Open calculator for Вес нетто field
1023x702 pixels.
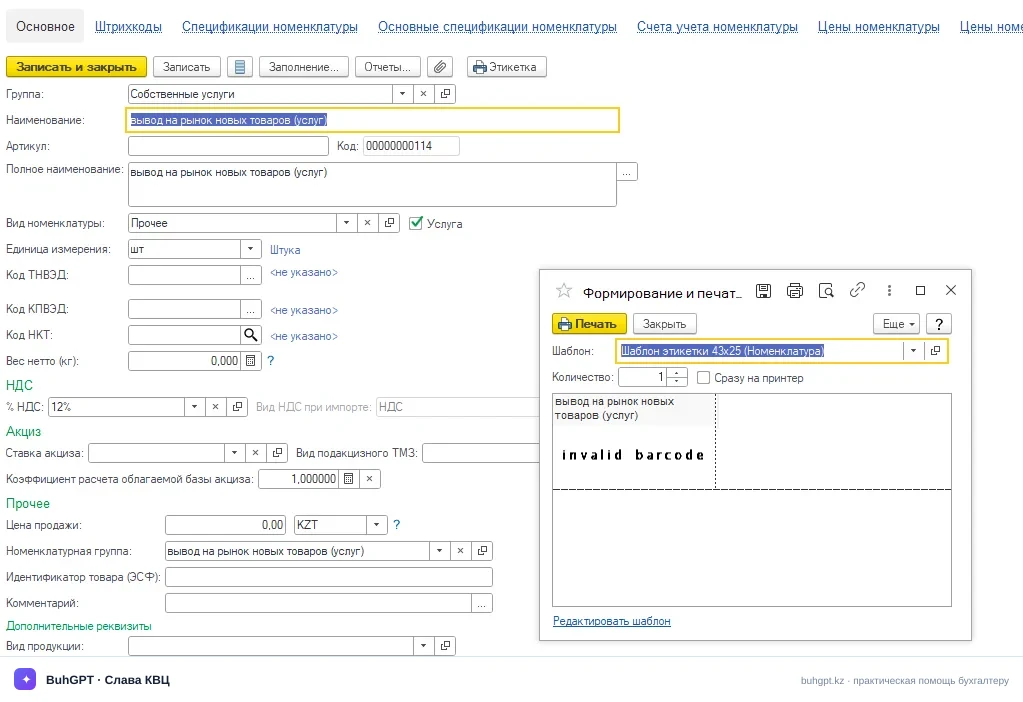tap(251, 361)
